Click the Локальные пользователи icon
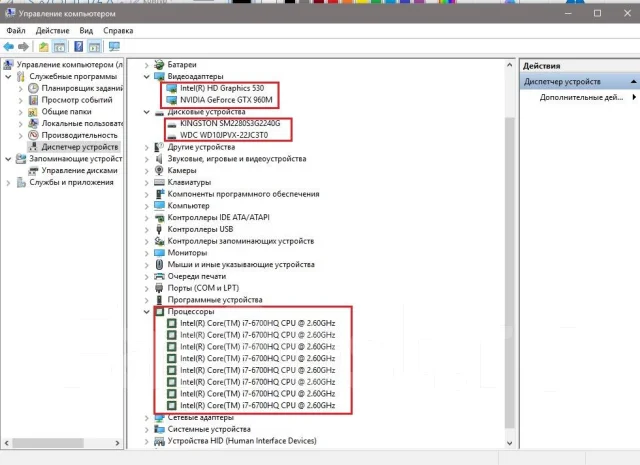The height and width of the screenshot is (465, 640). pos(33,123)
